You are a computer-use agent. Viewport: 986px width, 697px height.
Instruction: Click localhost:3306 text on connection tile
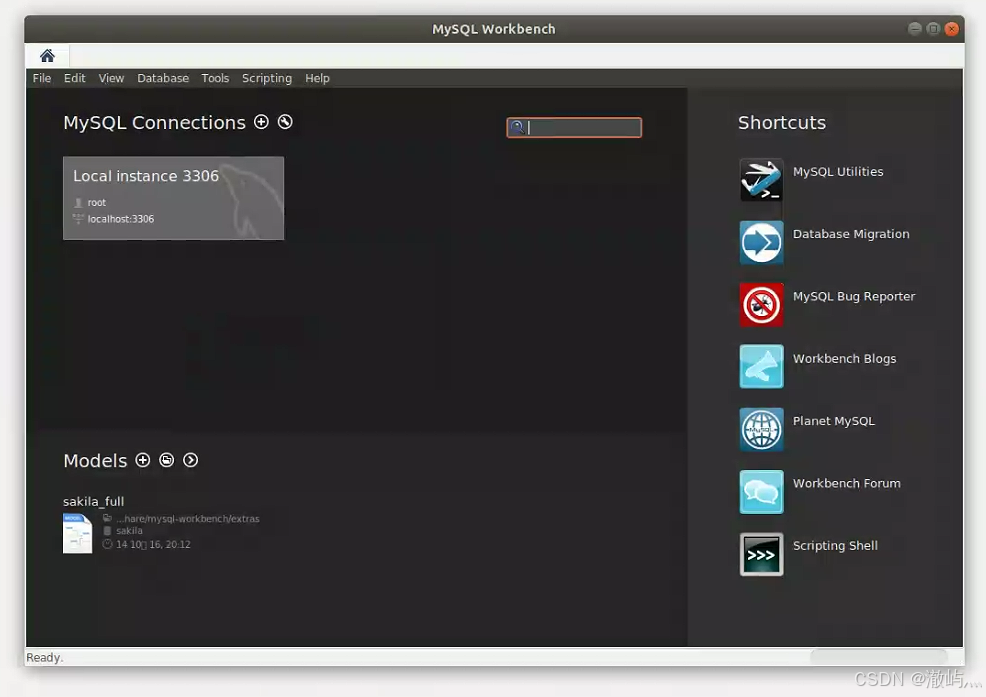[x=121, y=219]
